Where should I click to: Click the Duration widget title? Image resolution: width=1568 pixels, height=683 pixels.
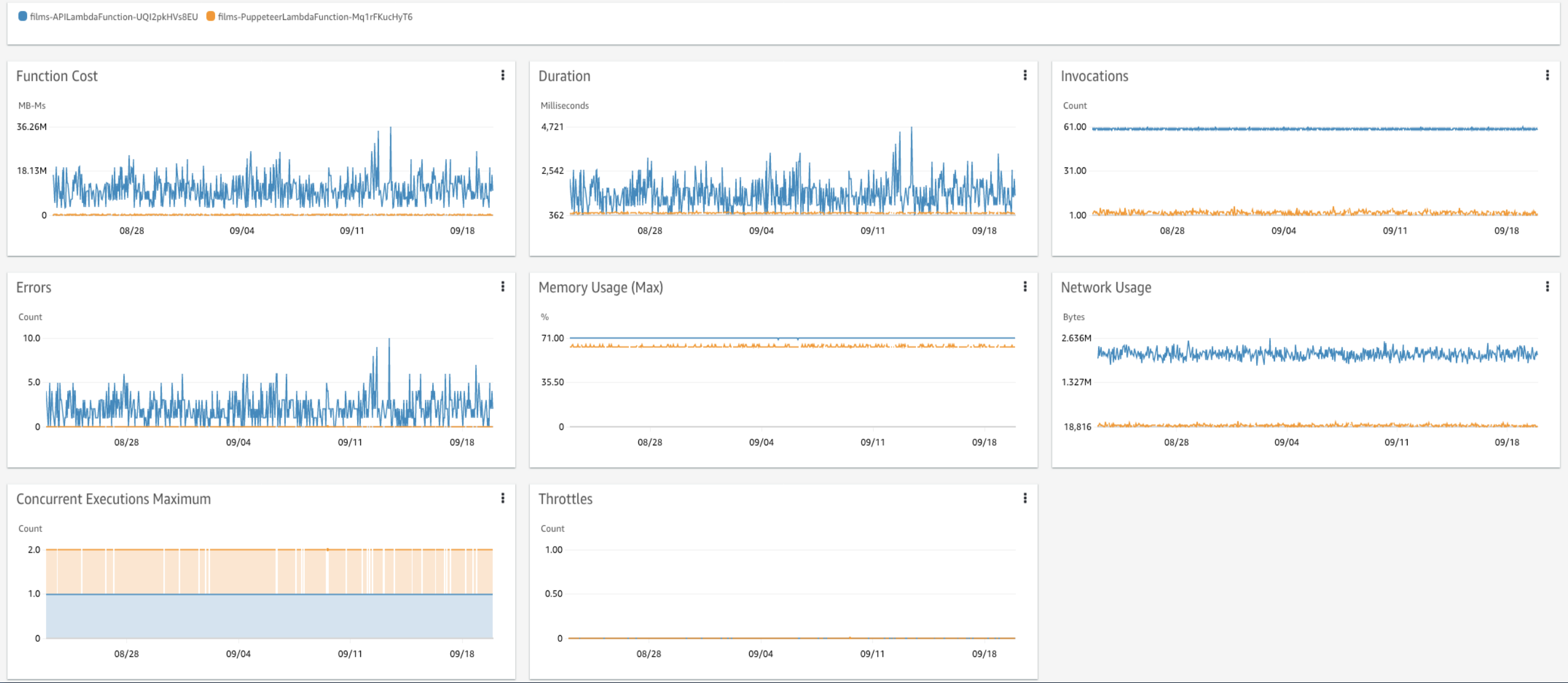pos(564,76)
